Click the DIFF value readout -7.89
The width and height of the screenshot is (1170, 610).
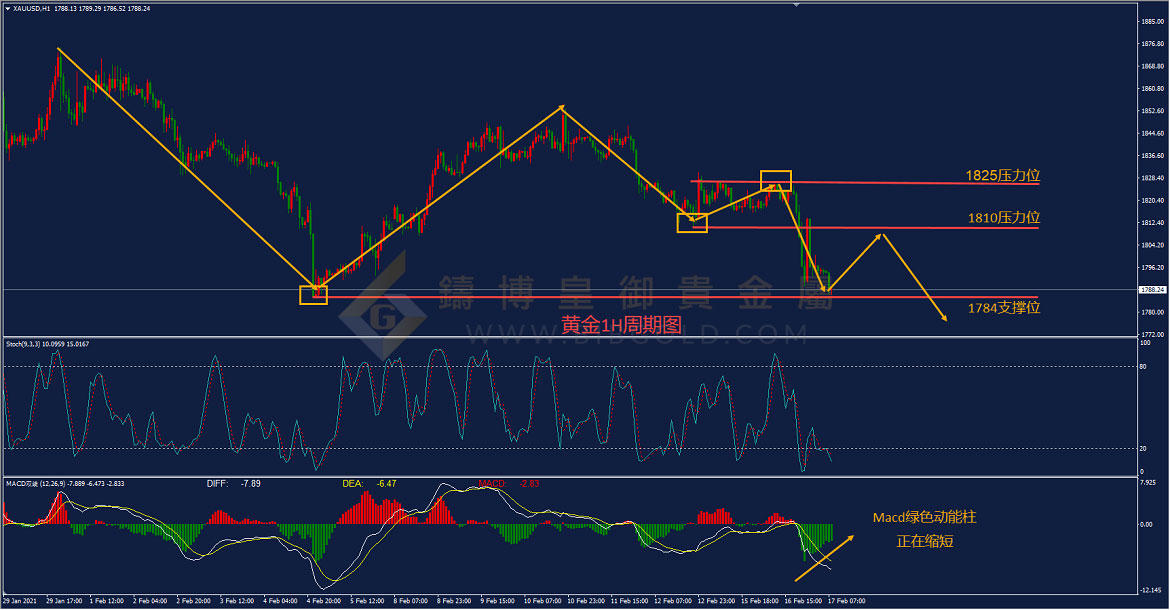(x=251, y=484)
